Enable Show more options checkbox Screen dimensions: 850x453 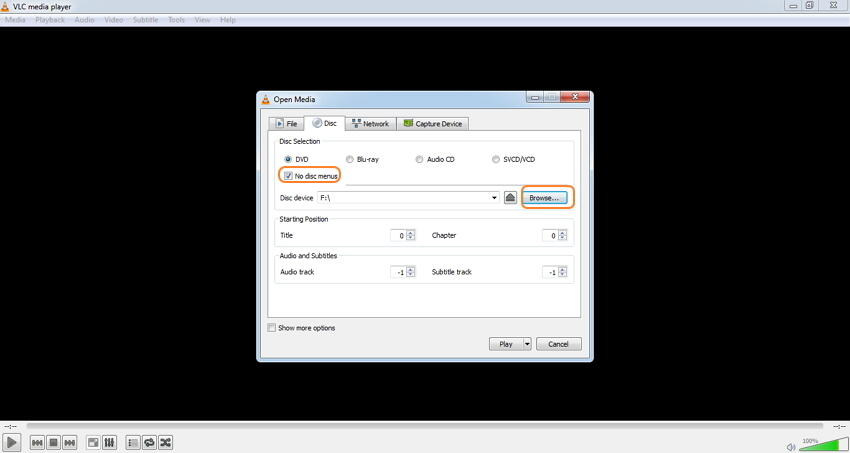coord(272,328)
